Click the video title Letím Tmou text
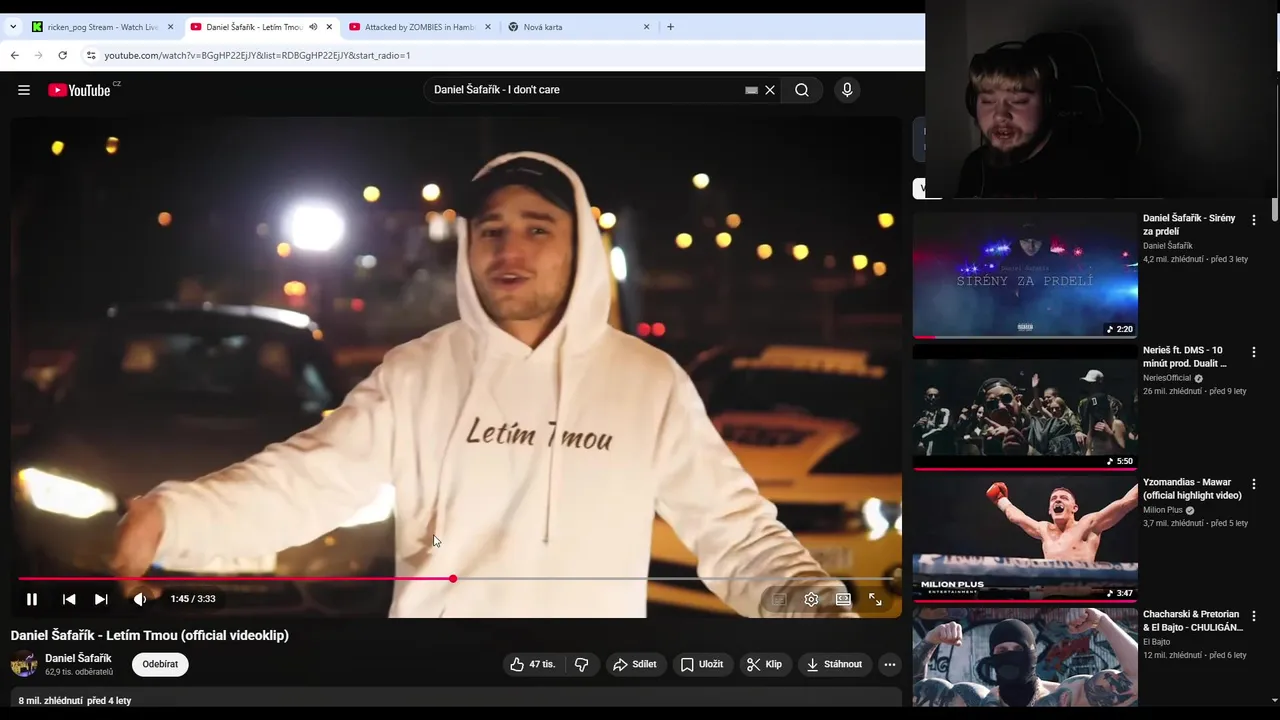This screenshot has width=1280, height=720. pos(150,635)
